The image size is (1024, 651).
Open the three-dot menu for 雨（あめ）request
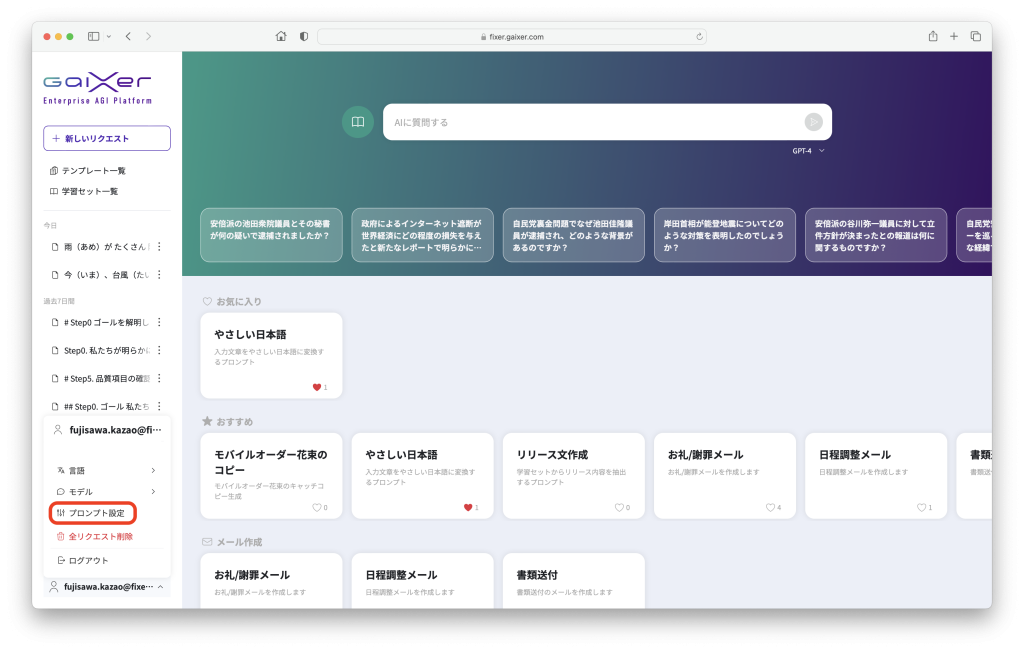tap(159, 247)
